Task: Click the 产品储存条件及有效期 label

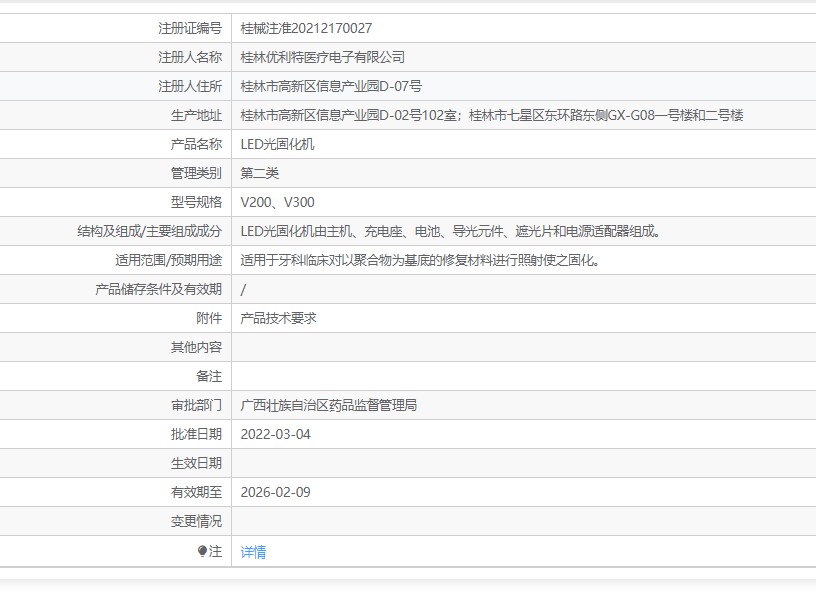Action: pos(158,289)
